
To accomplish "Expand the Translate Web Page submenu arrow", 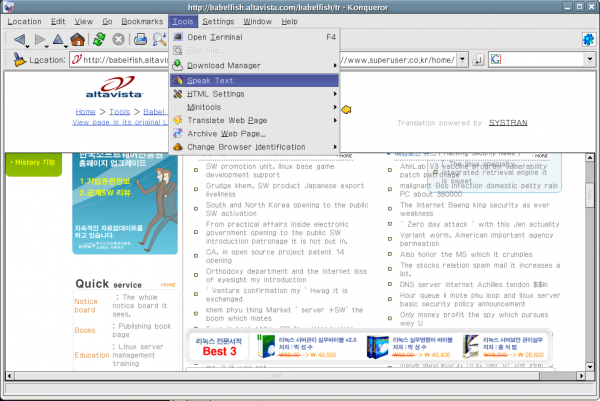I will (335, 120).
